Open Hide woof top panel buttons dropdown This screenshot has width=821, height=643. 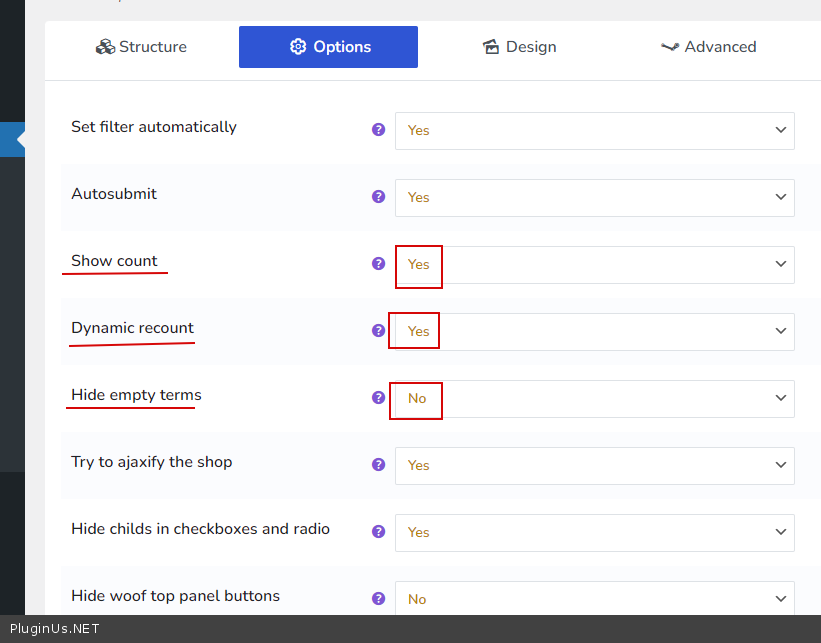coord(594,599)
